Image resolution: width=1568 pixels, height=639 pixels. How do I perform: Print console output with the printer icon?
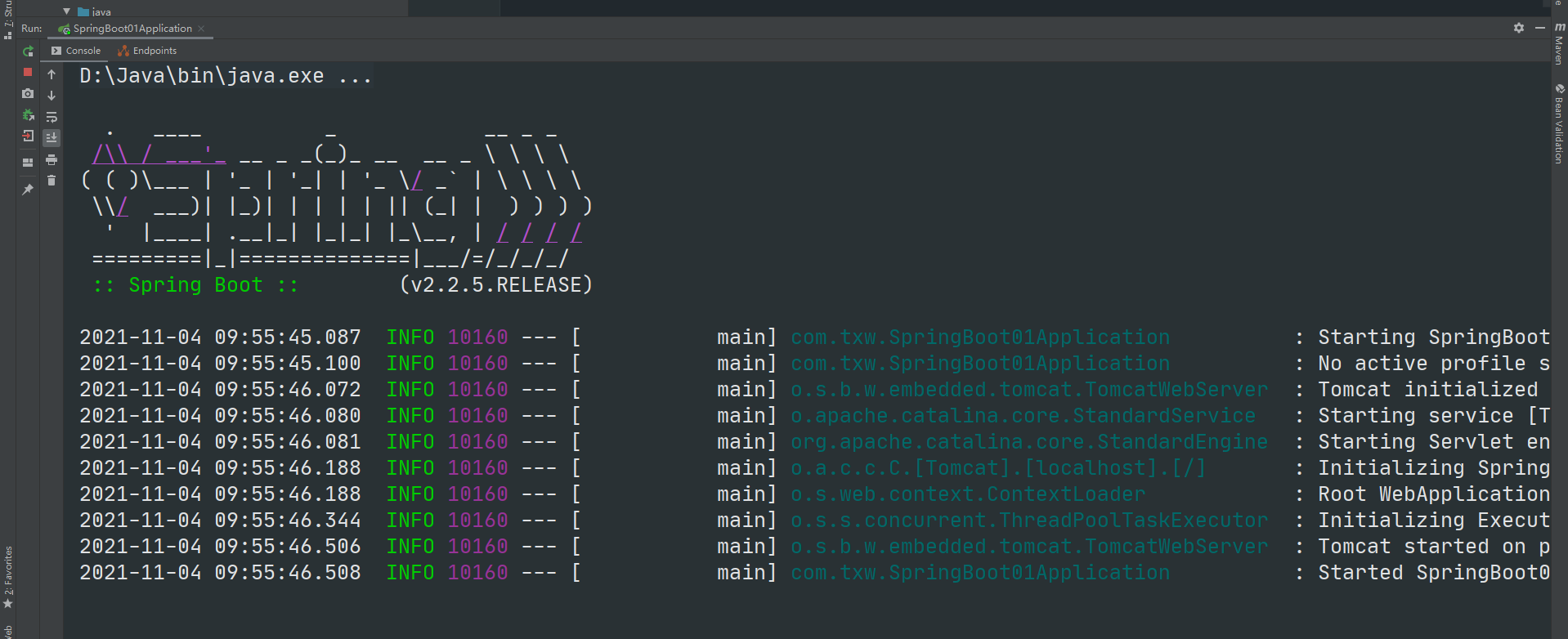point(52,159)
